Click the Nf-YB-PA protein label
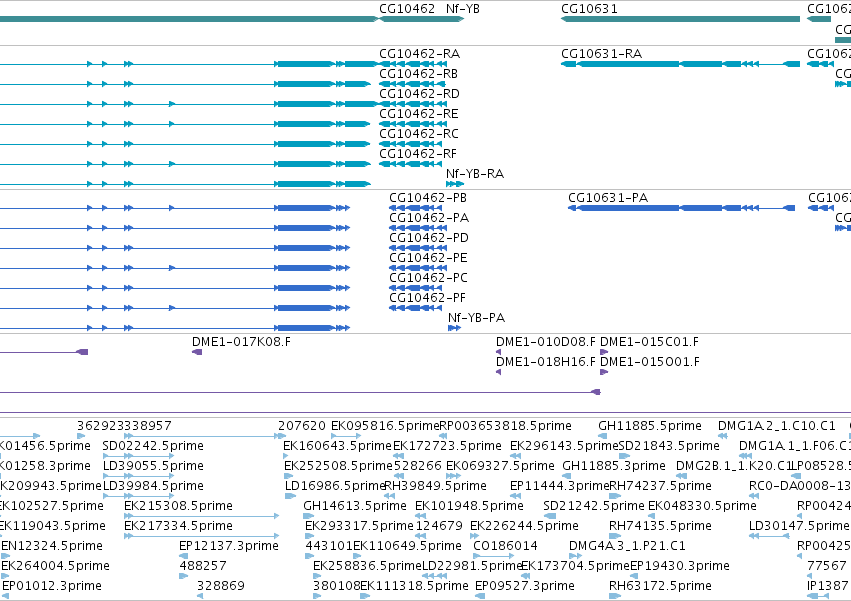This screenshot has height=601, width=851. tap(477, 318)
